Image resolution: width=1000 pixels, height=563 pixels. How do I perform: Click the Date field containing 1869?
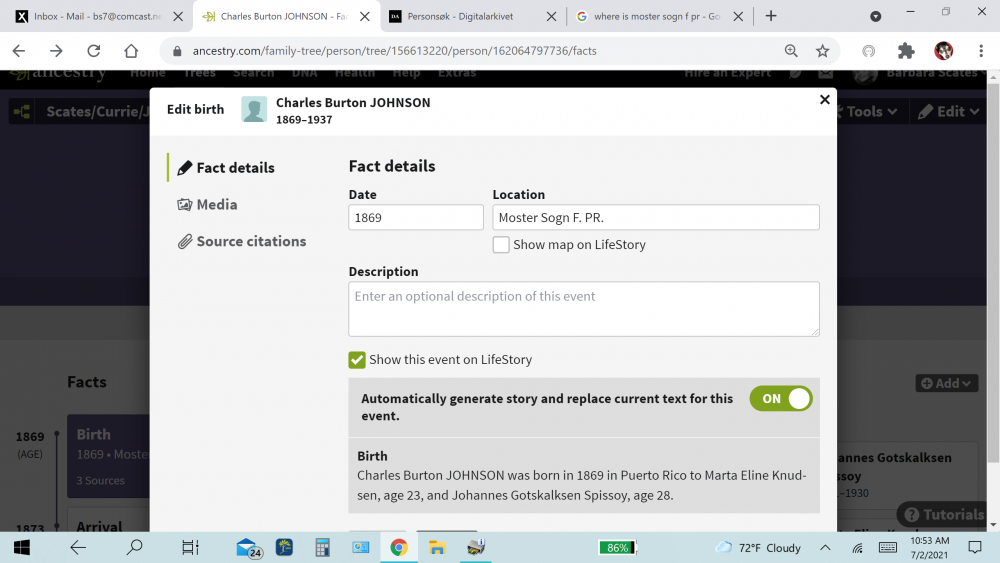(x=416, y=218)
